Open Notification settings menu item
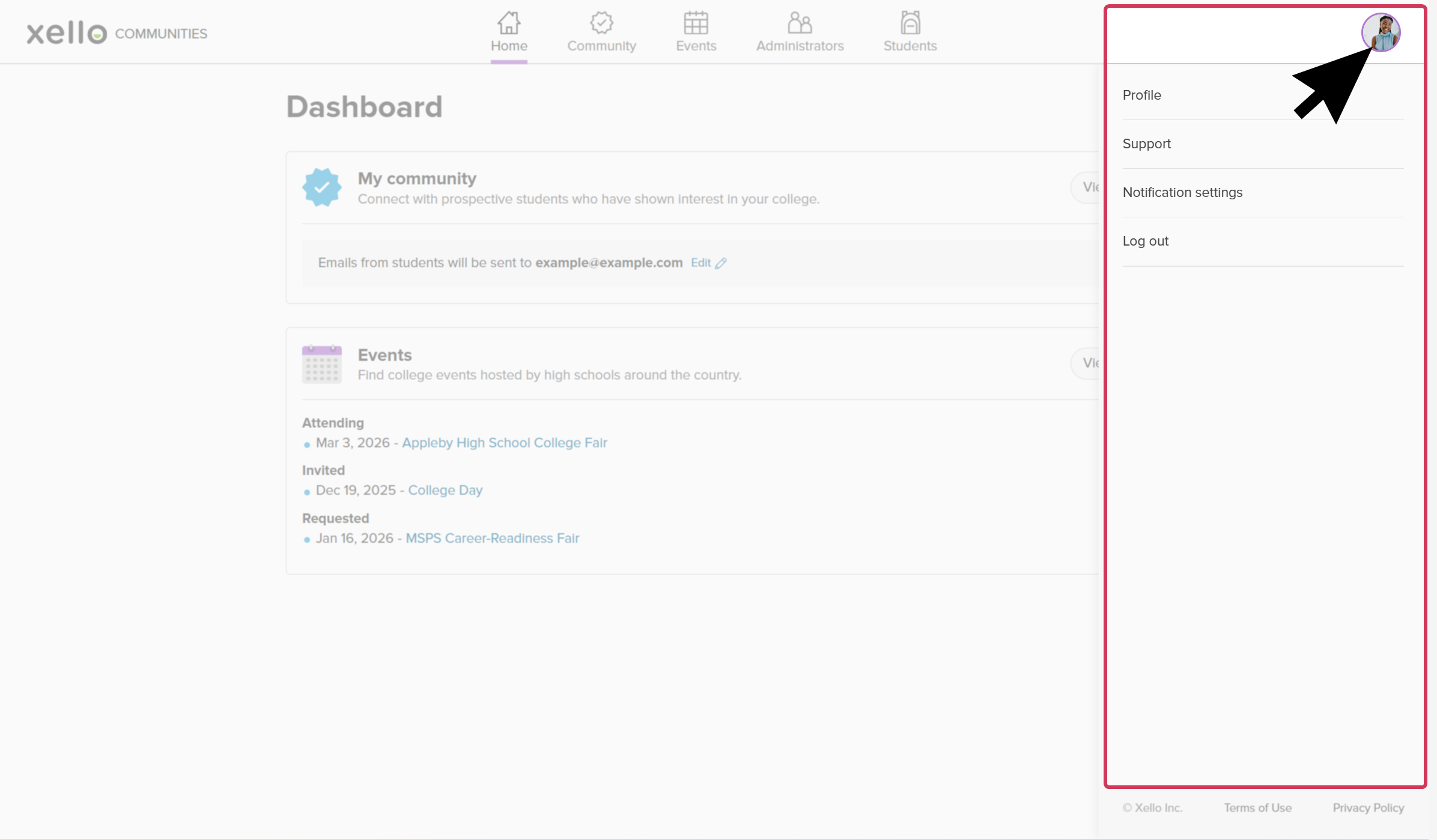 (1182, 192)
